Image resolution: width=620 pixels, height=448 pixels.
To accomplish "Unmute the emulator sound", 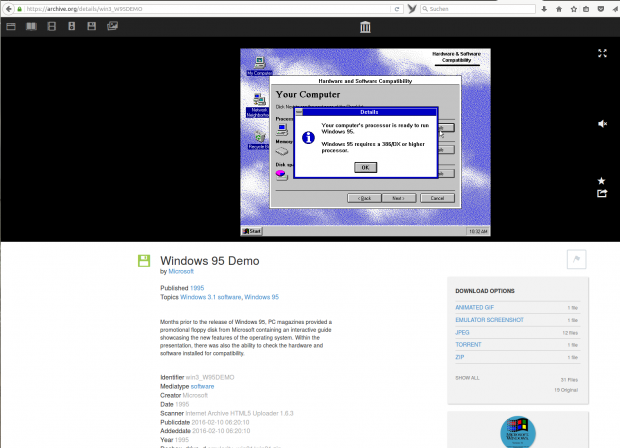I will coord(602,124).
